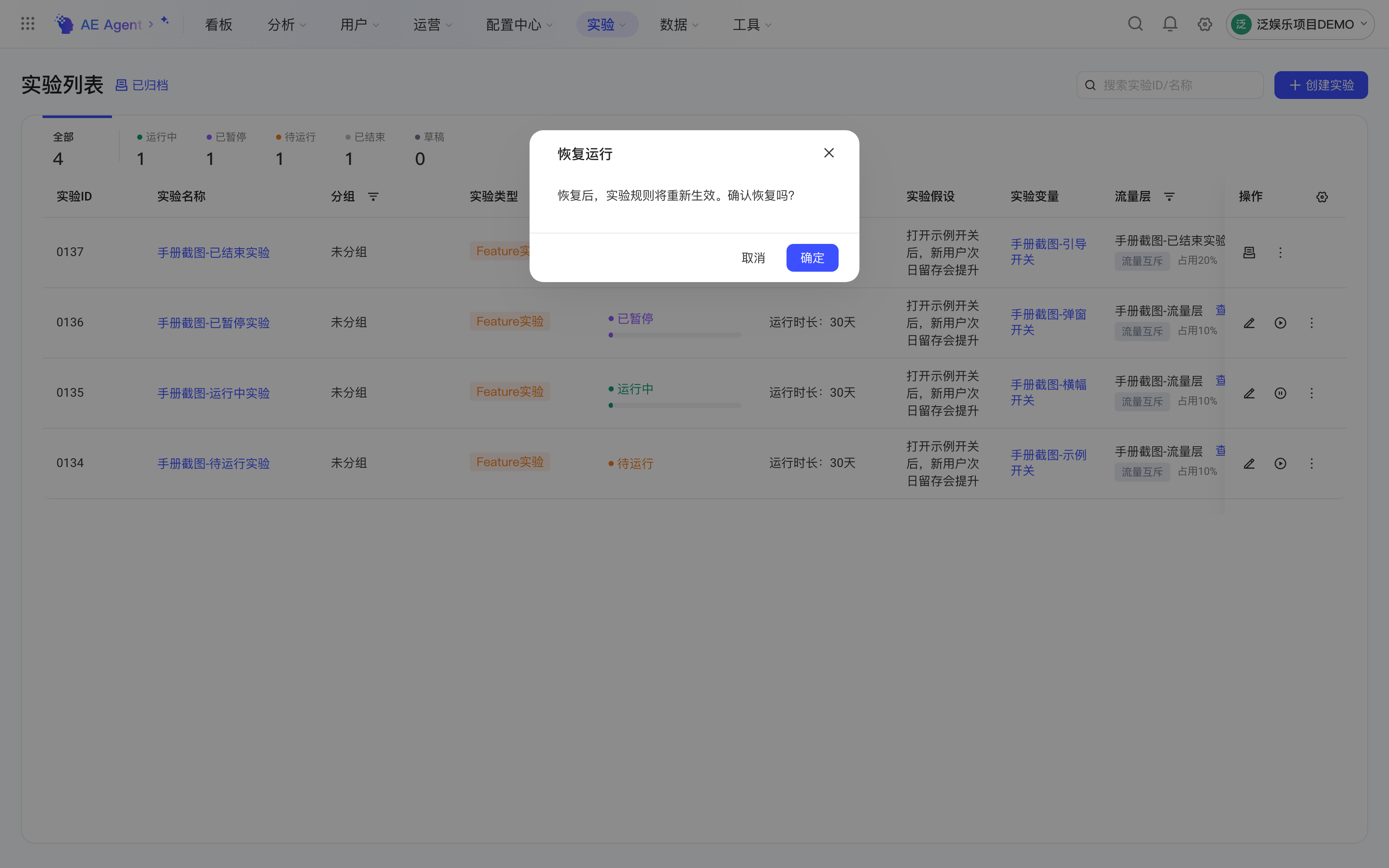Open the apps grid launcher icon
Viewport: 1389px width, 868px height.
[27, 23]
